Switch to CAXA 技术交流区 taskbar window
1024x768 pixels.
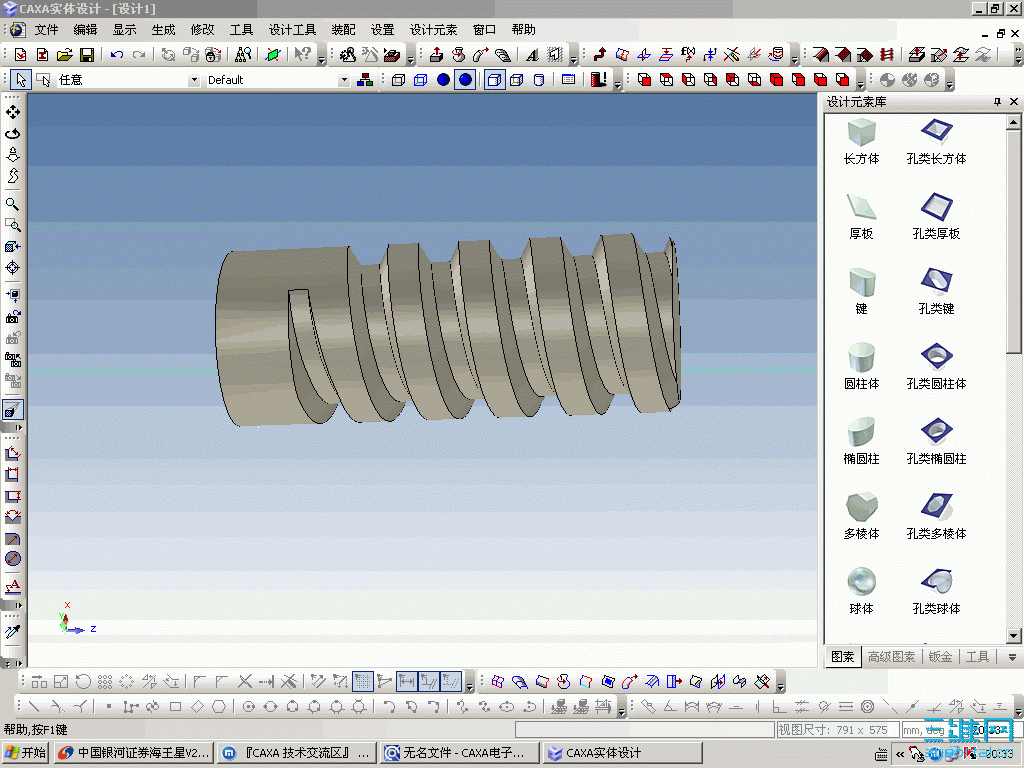[297, 753]
